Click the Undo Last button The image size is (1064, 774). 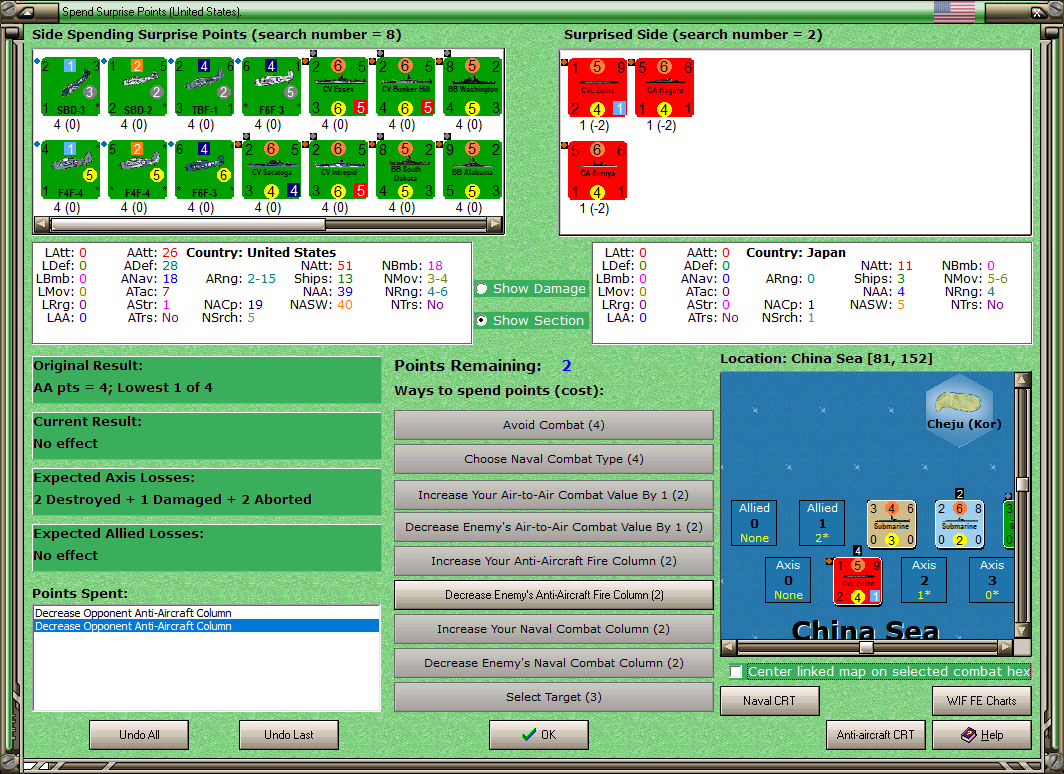[x=288, y=735]
